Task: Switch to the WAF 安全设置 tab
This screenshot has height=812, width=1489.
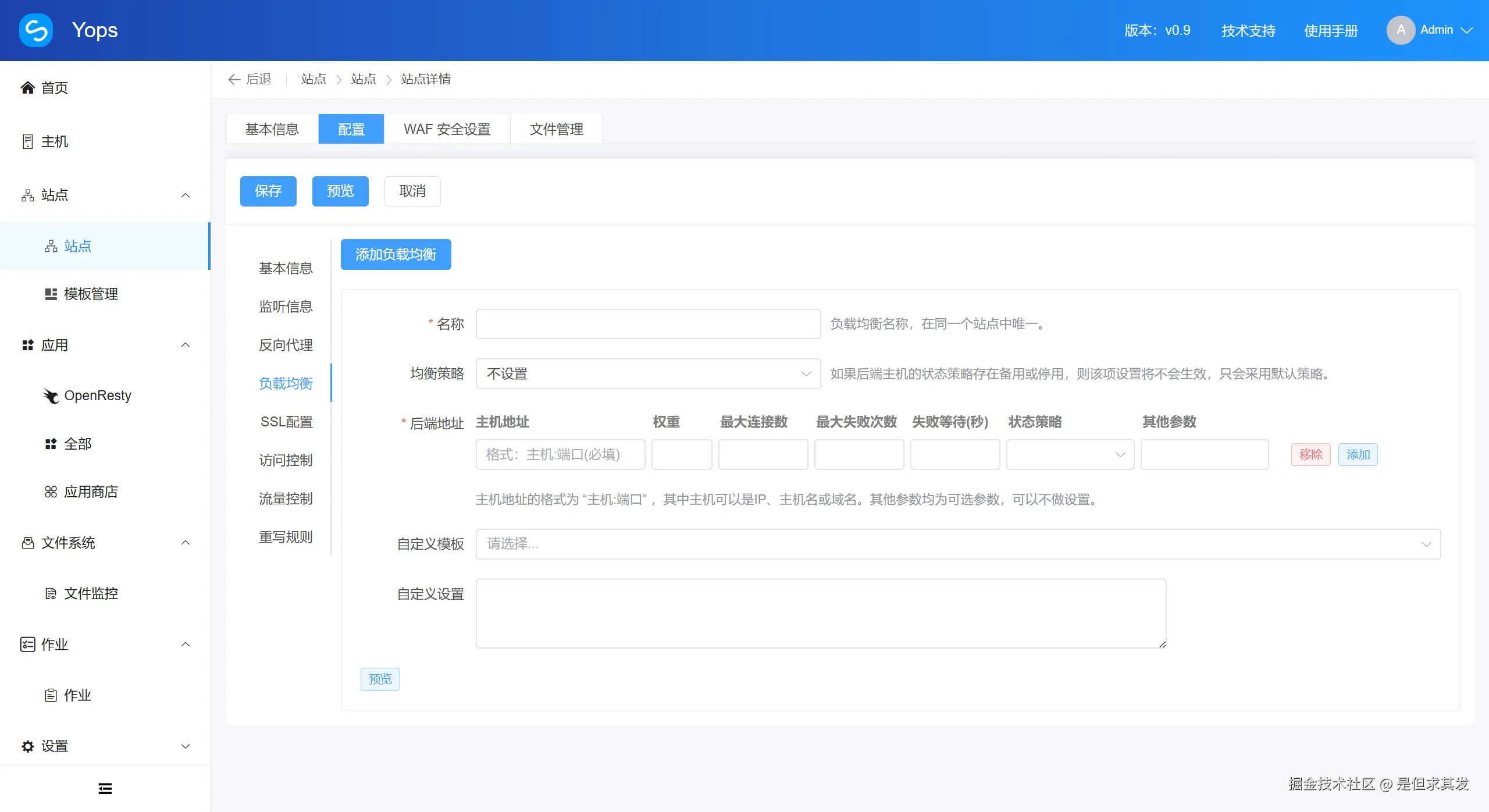Action: click(x=447, y=129)
